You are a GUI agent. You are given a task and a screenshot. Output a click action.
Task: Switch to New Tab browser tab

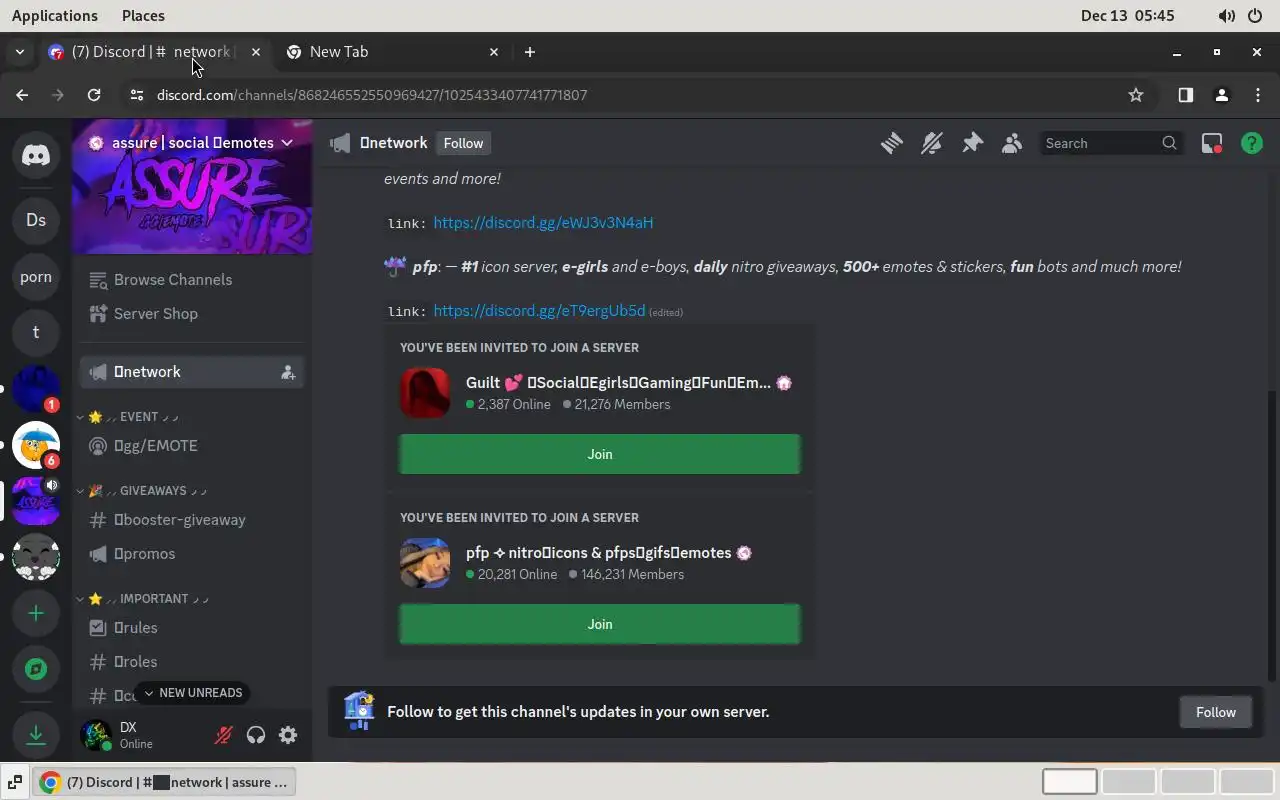click(392, 52)
